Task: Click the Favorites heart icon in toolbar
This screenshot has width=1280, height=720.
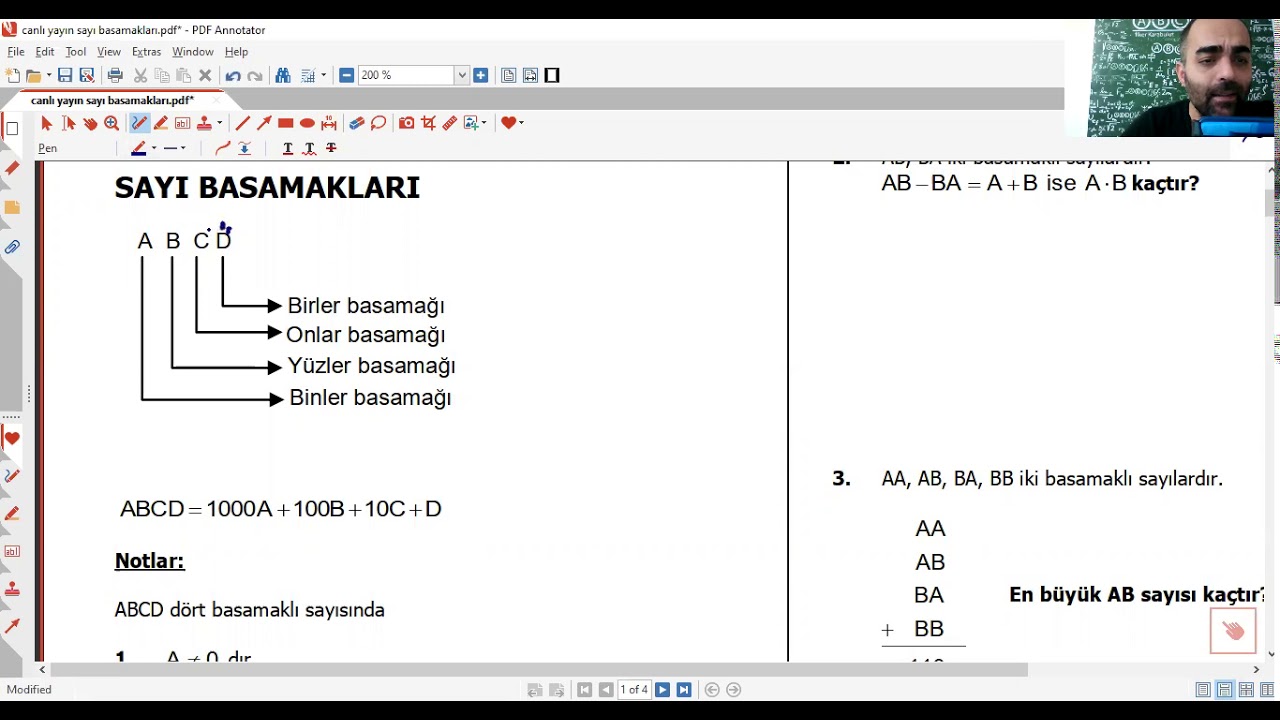Action: tap(508, 123)
